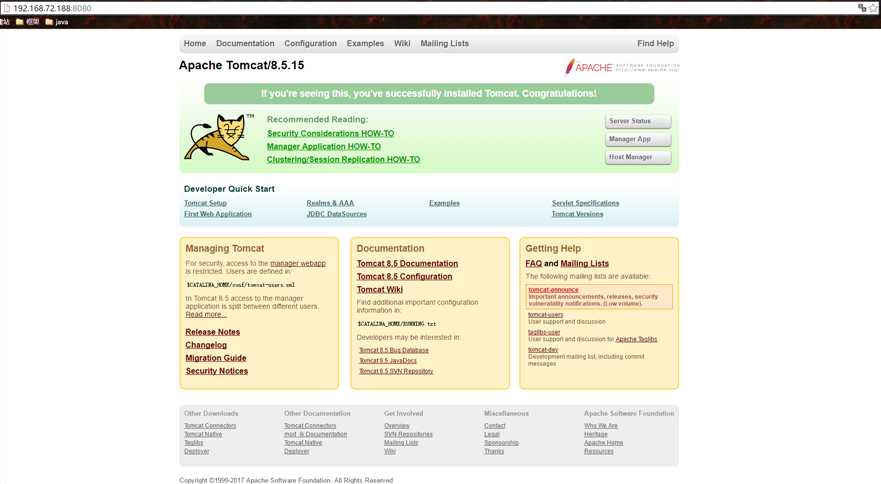The image size is (881, 484).
Task: Open SVN Repositories footer link
Action: [x=408, y=434]
